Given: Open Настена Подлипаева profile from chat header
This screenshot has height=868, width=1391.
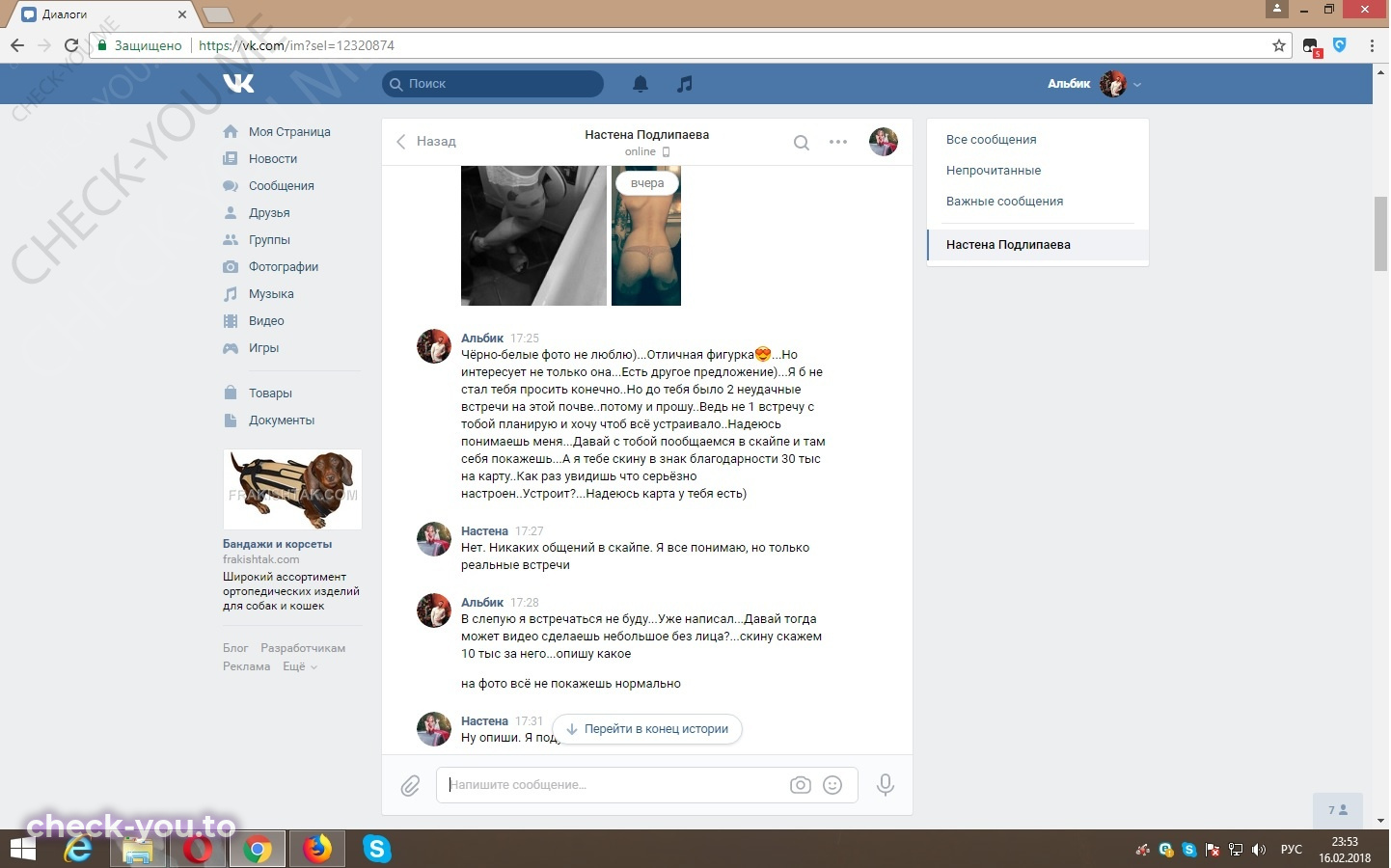Looking at the screenshot, I should (646, 135).
